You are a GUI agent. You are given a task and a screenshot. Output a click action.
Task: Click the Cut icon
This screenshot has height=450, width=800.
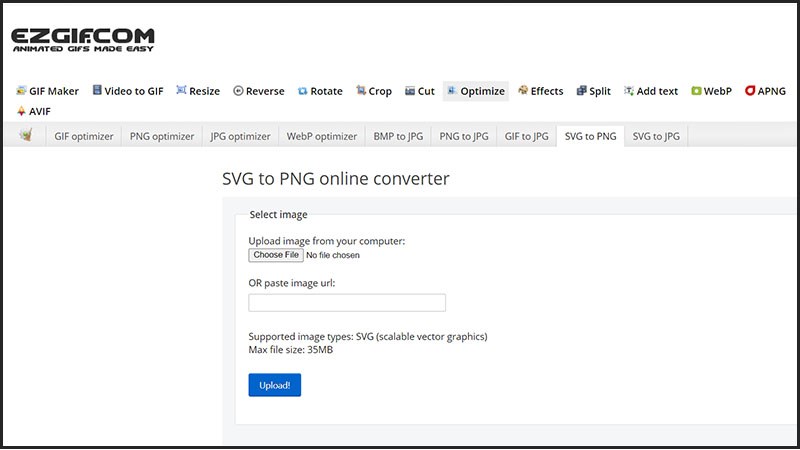410,91
